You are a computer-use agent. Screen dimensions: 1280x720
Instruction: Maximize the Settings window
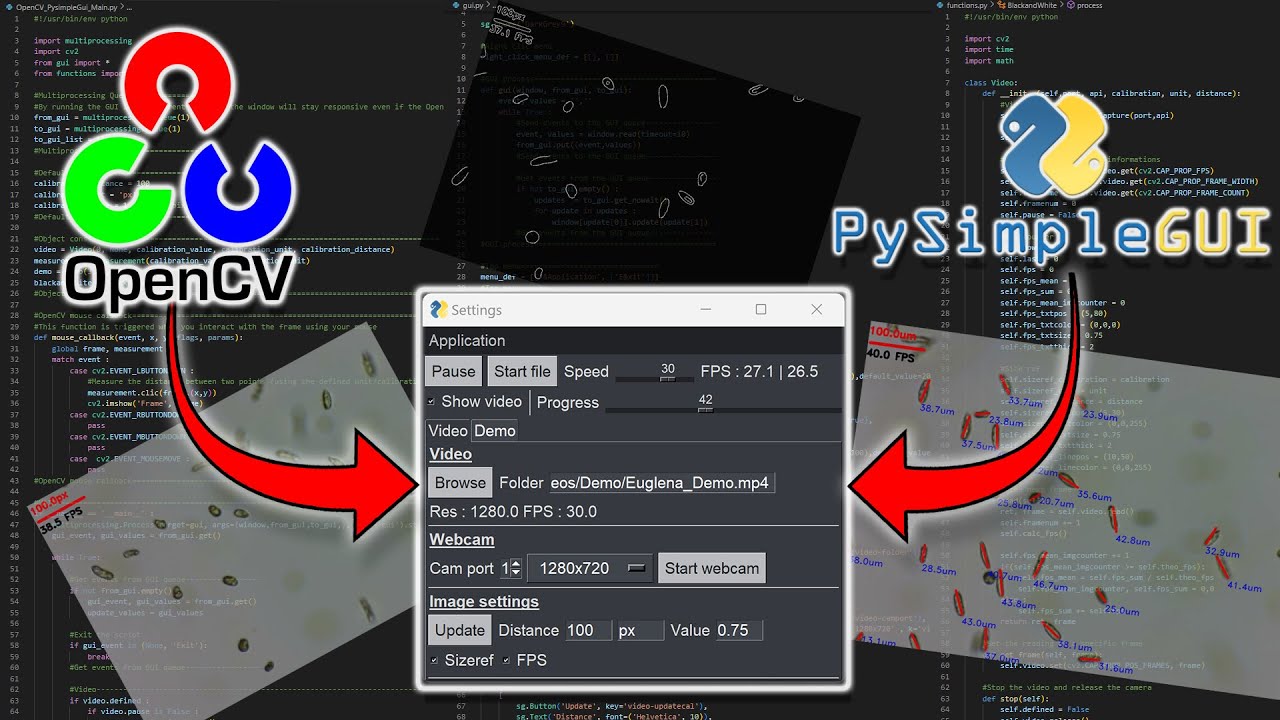click(761, 309)
